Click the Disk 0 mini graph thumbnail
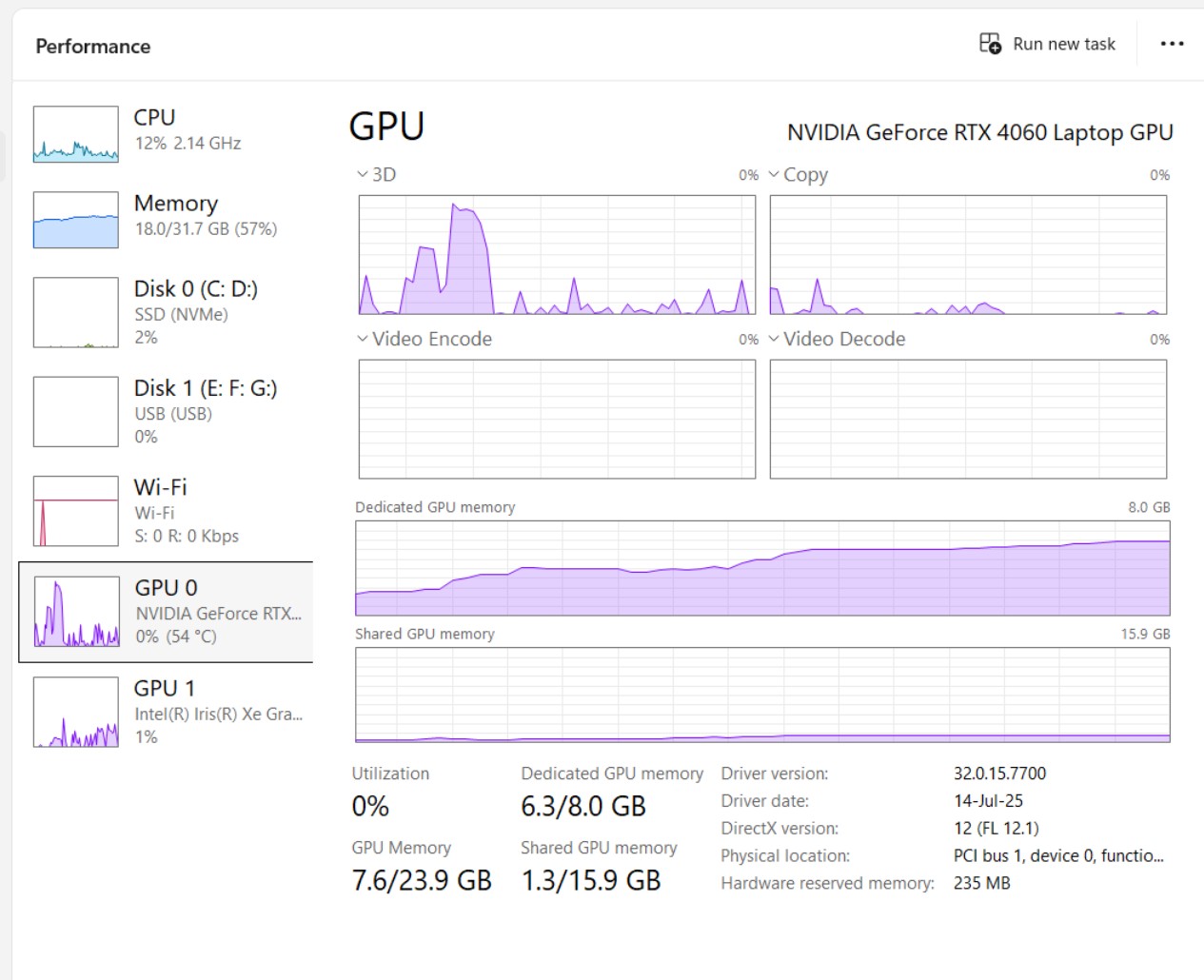The image size is (1204, 980). click(76, 312)
